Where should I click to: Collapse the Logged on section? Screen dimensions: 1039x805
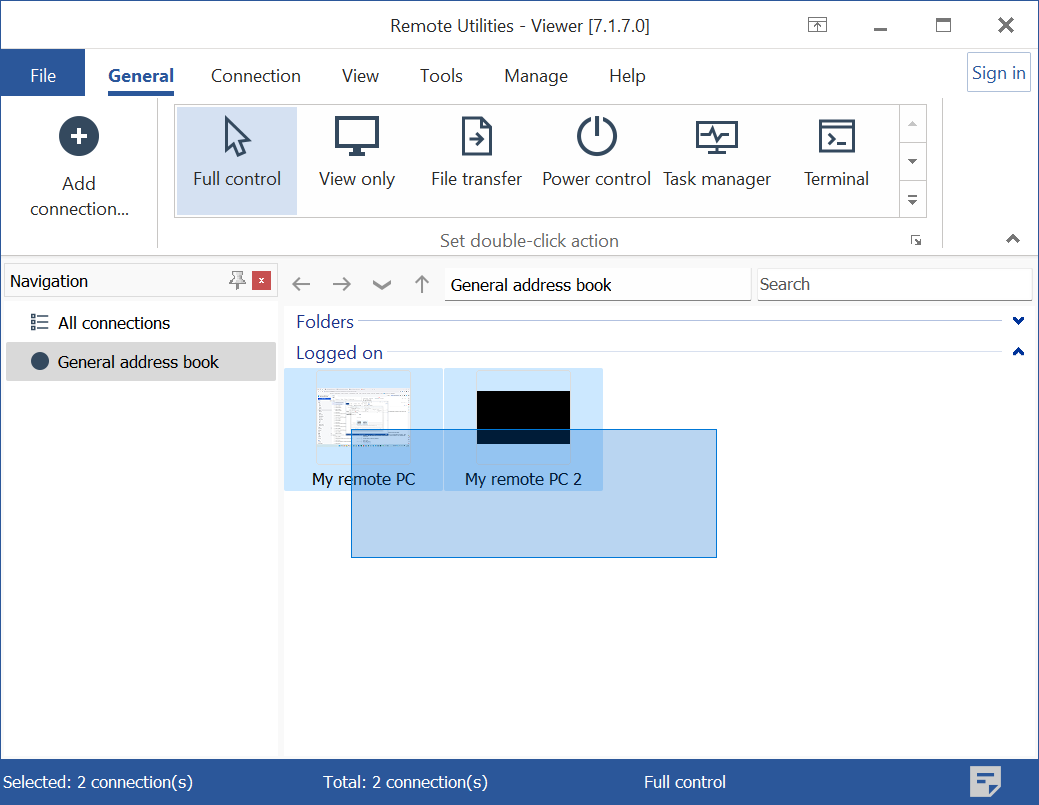click(x=1018, y=352)
